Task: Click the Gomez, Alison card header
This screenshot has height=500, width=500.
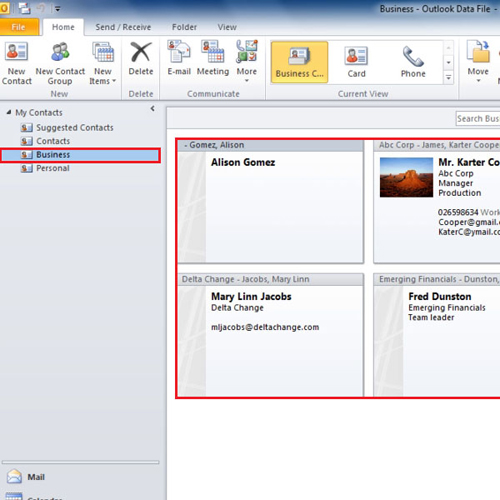Action: pos(271,145)
